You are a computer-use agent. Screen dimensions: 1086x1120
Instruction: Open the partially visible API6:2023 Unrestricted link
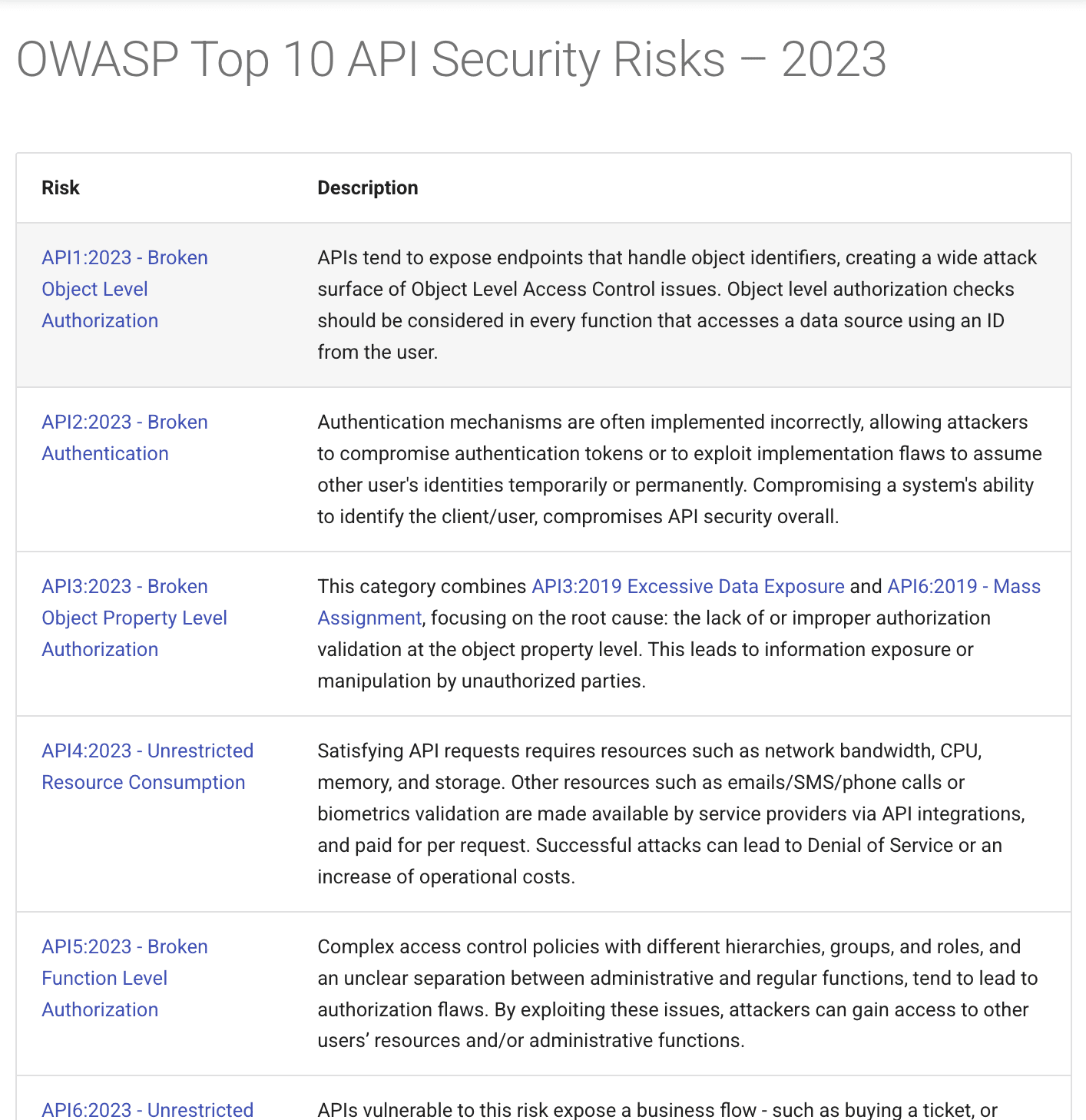pyautogui.click(x=147, y=1109)
